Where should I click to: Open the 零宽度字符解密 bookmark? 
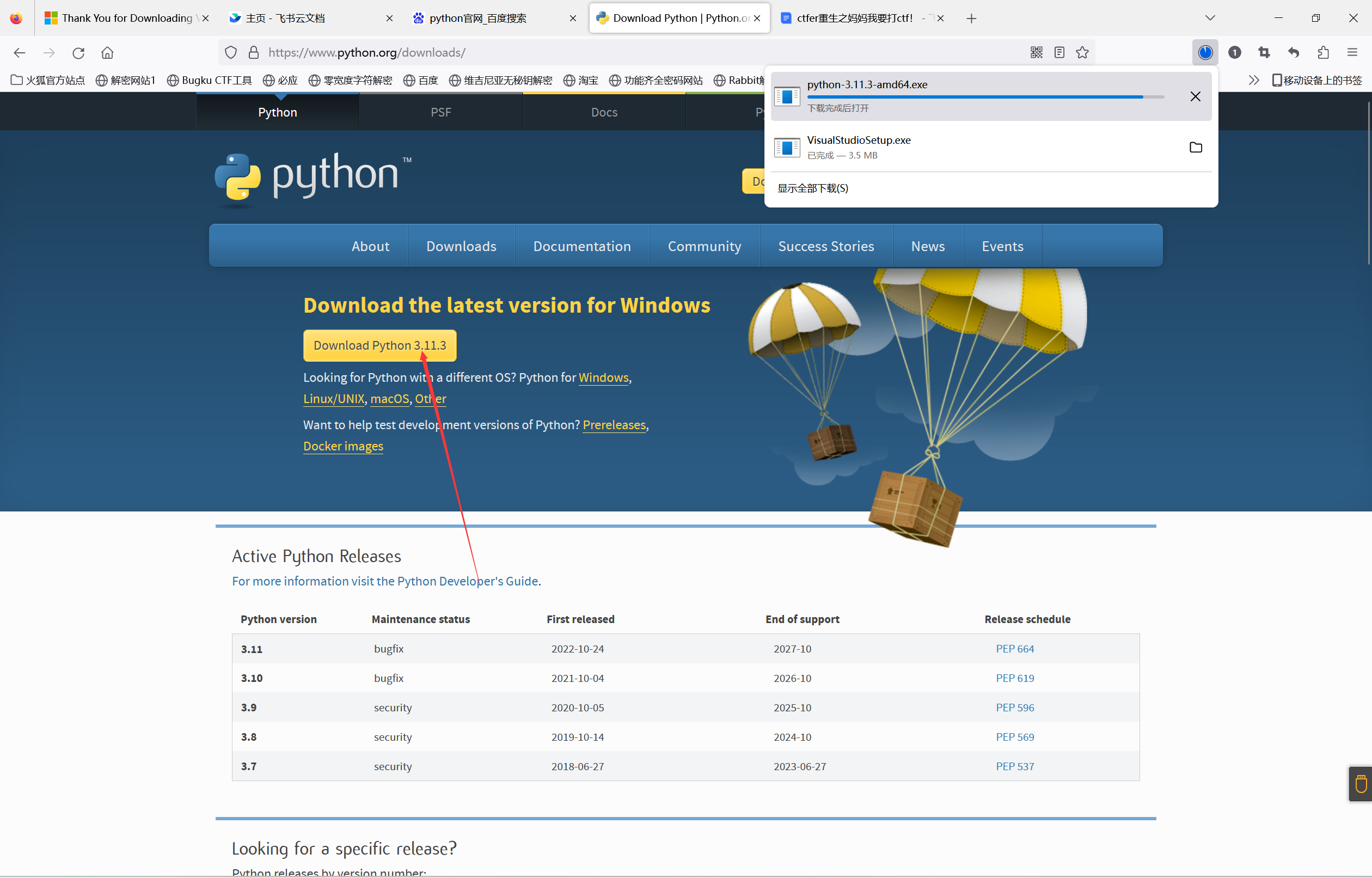coord(351,80)
